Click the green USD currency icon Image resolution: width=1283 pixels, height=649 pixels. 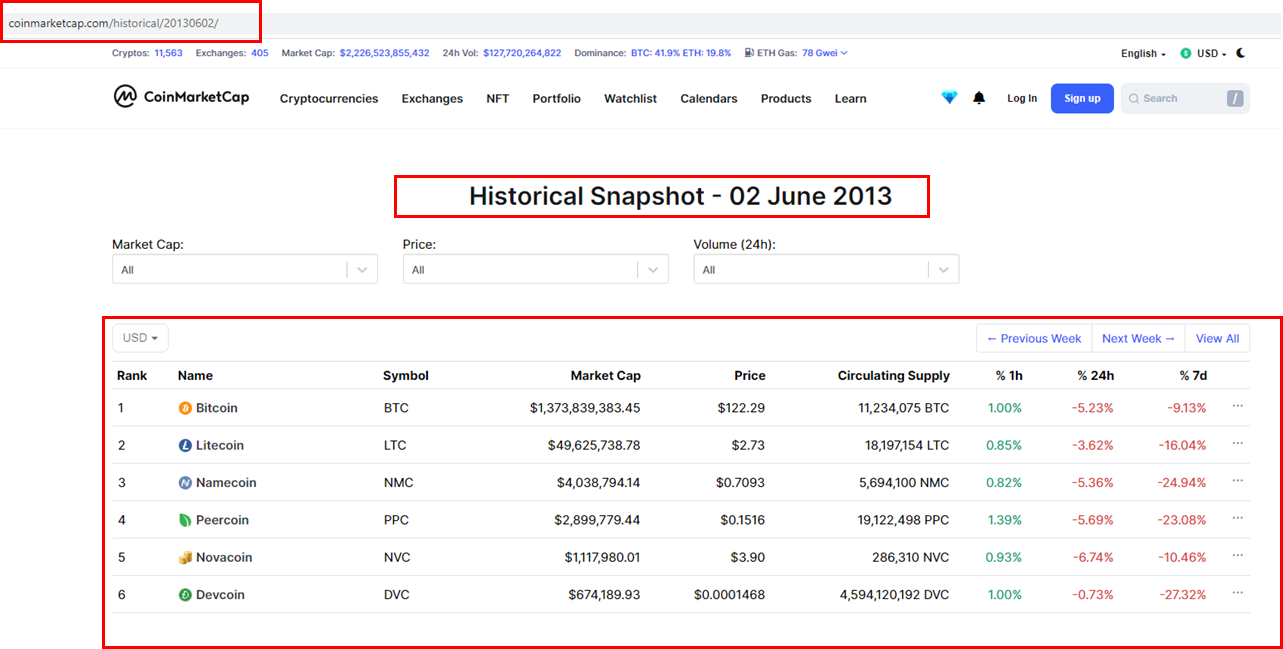[x=1186, y=53]
